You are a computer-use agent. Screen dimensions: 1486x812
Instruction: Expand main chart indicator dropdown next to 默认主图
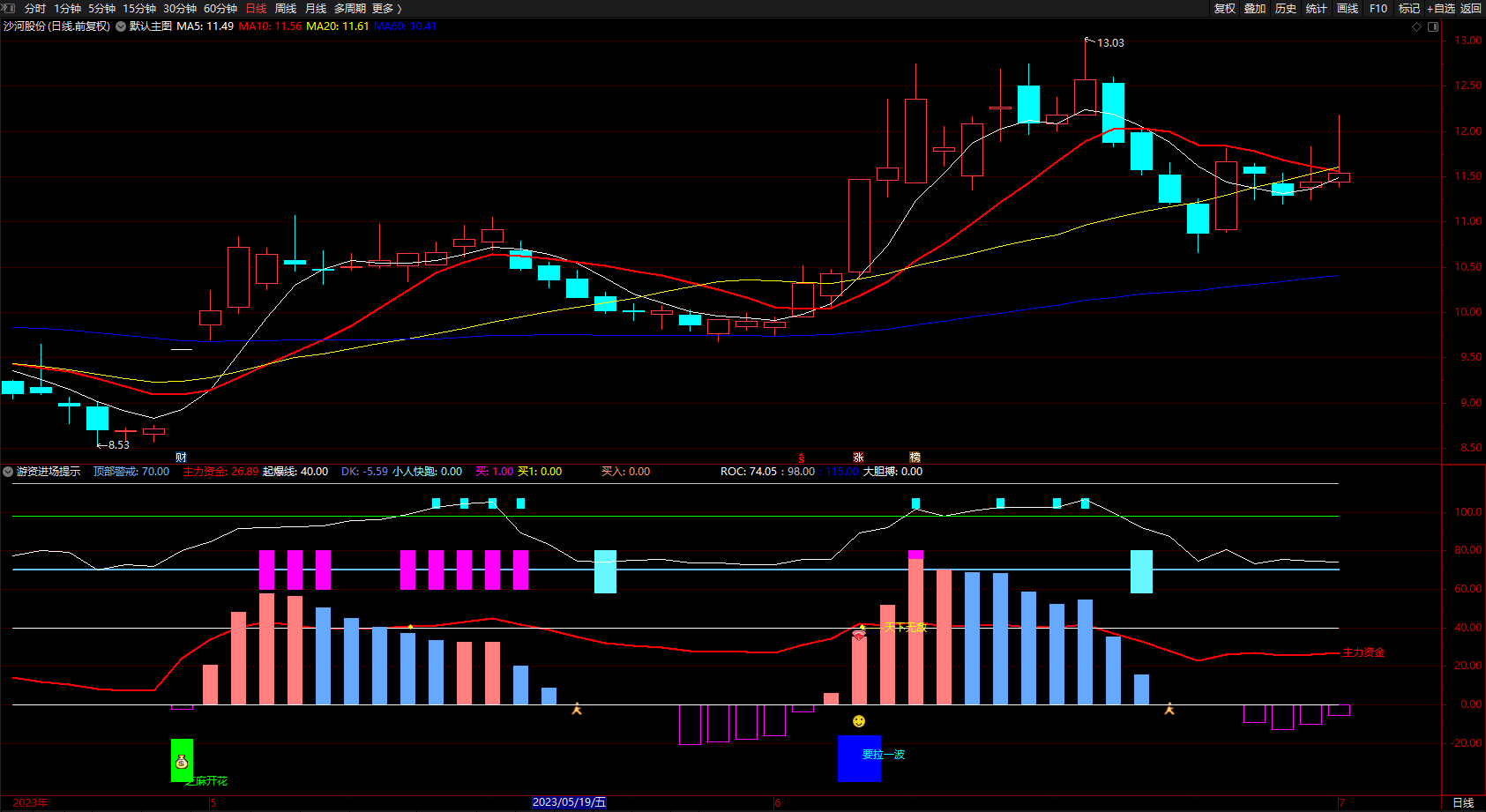click(121, 26)
